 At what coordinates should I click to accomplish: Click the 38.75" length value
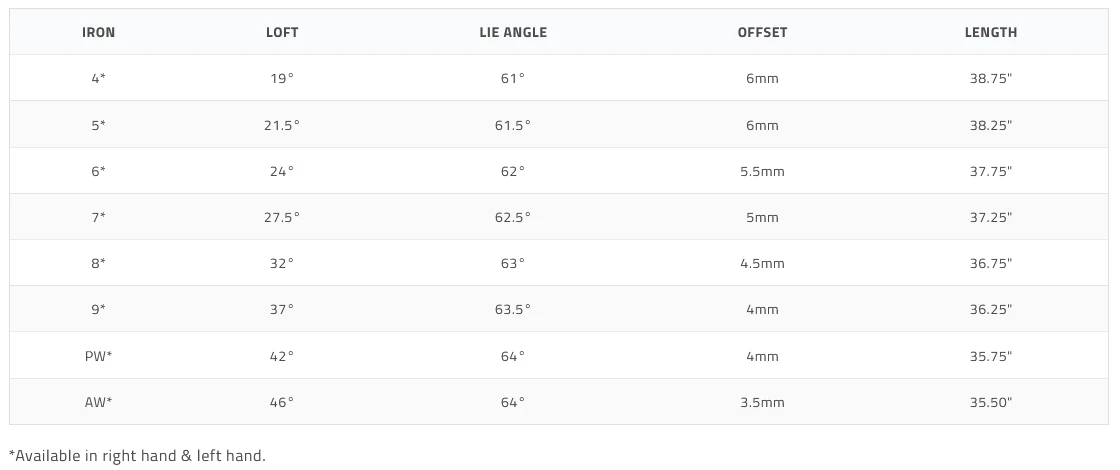[990, 78]
